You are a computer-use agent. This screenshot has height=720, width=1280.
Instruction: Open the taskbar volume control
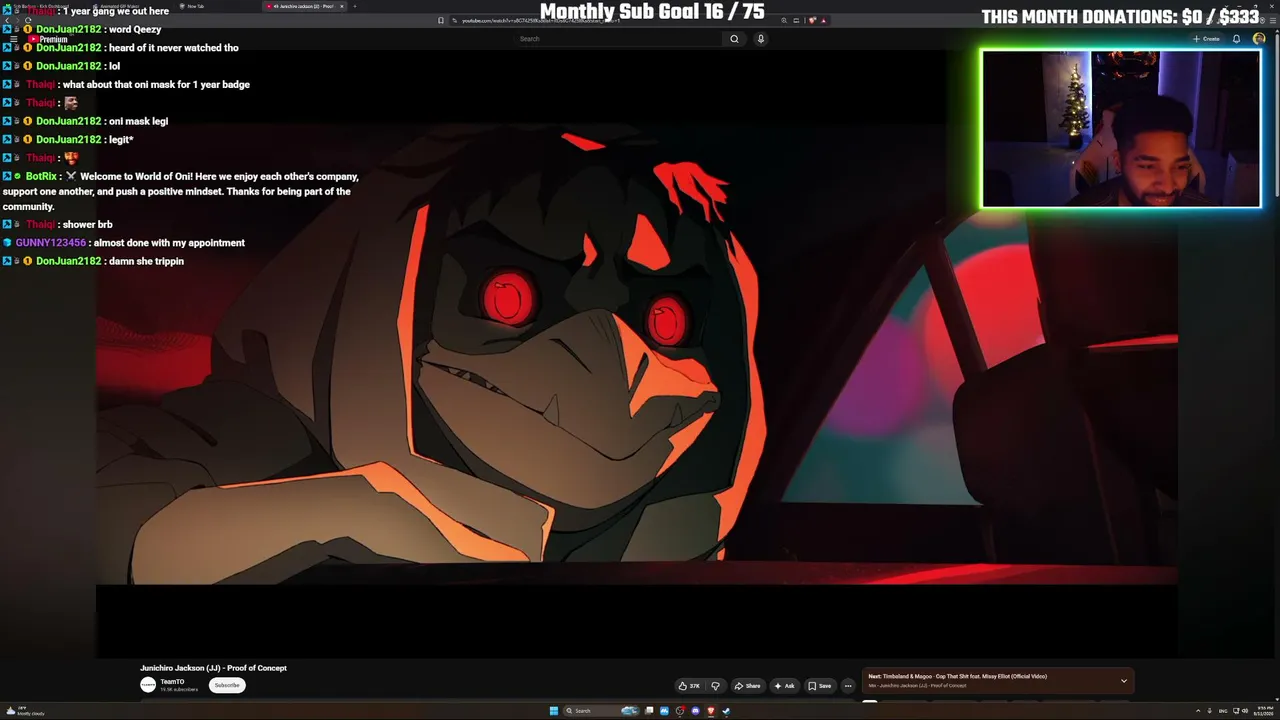click(1244, 711)
